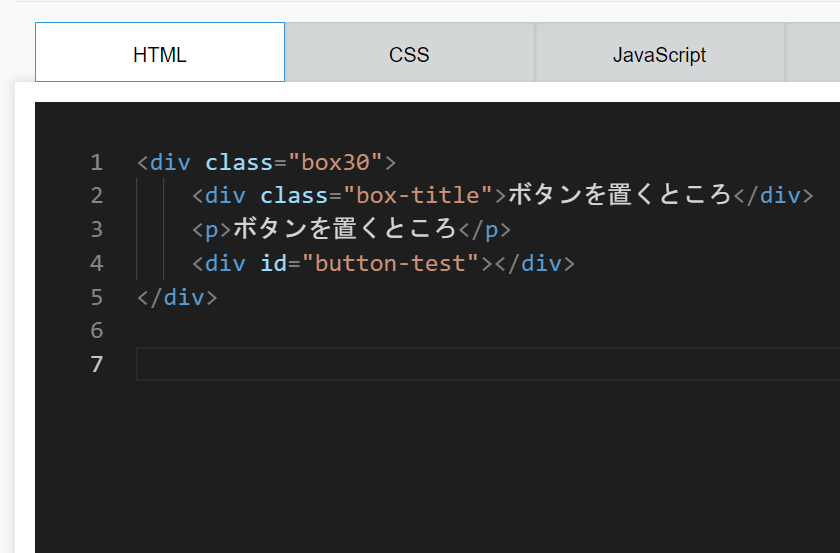Click the box-title text ボタンを置くところ on line 2

coord(620,195)
